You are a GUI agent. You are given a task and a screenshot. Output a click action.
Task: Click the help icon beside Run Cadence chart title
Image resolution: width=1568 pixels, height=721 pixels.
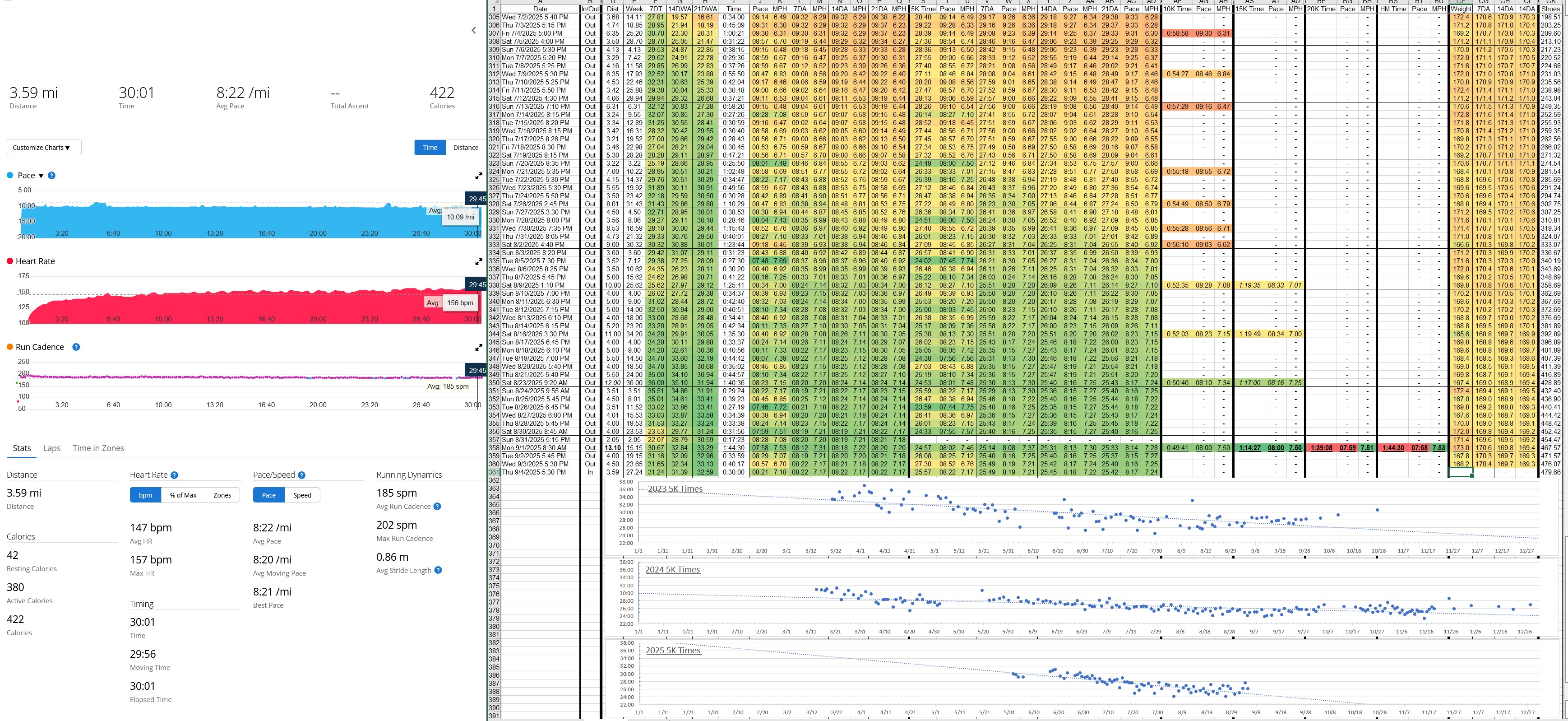[x=76, y=347]
